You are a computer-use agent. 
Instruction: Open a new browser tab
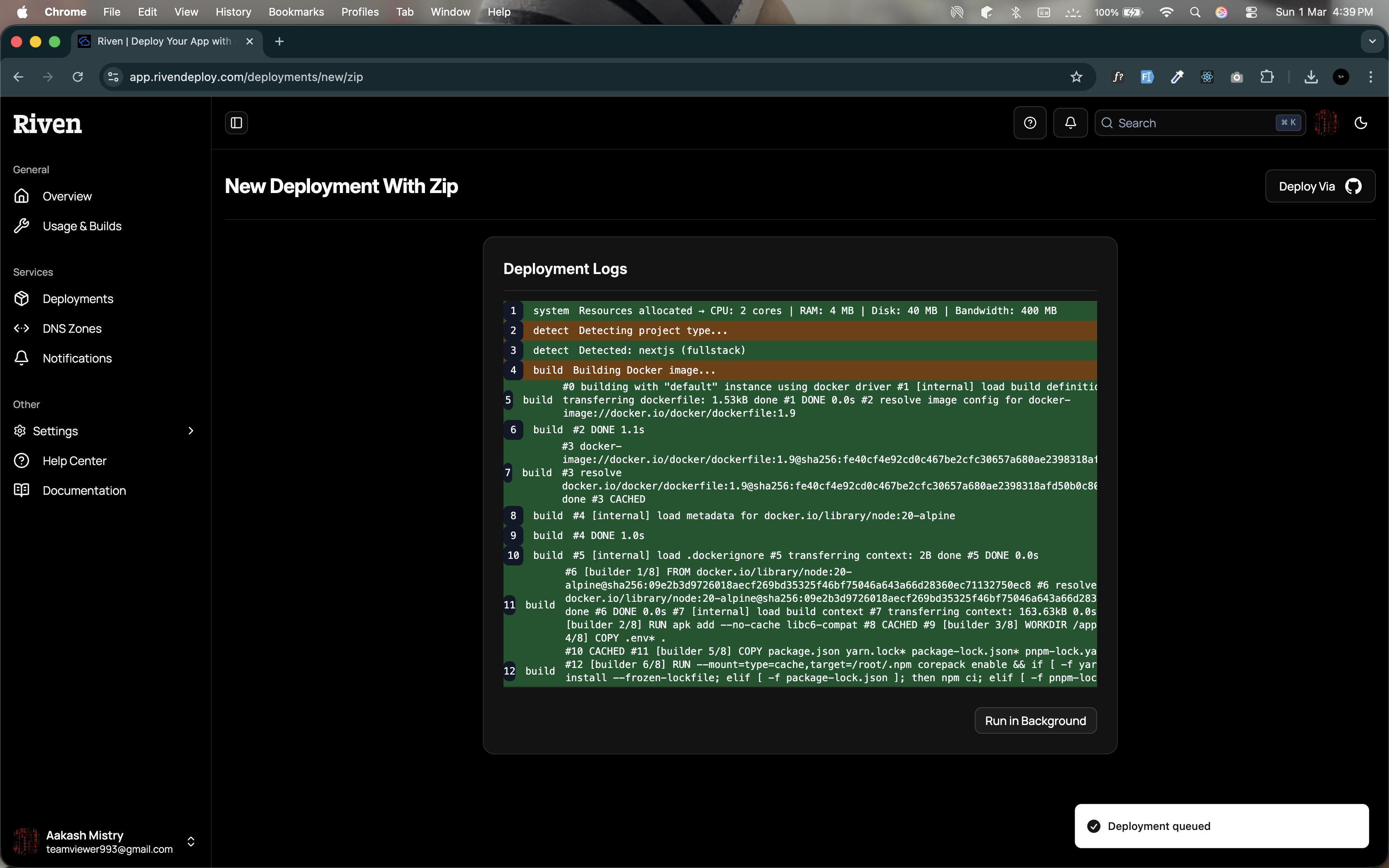coord(279,41)
